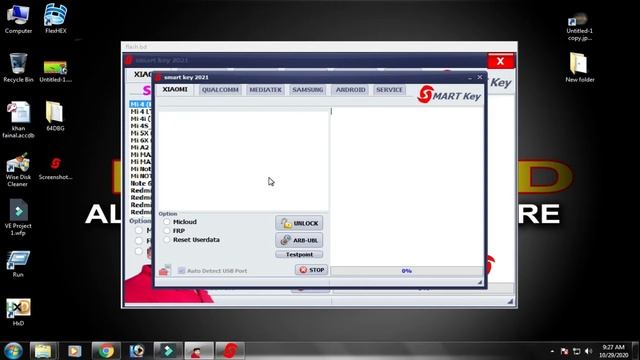
Task: Open the FlexHEX desktop icon
Action: point(56,19)
